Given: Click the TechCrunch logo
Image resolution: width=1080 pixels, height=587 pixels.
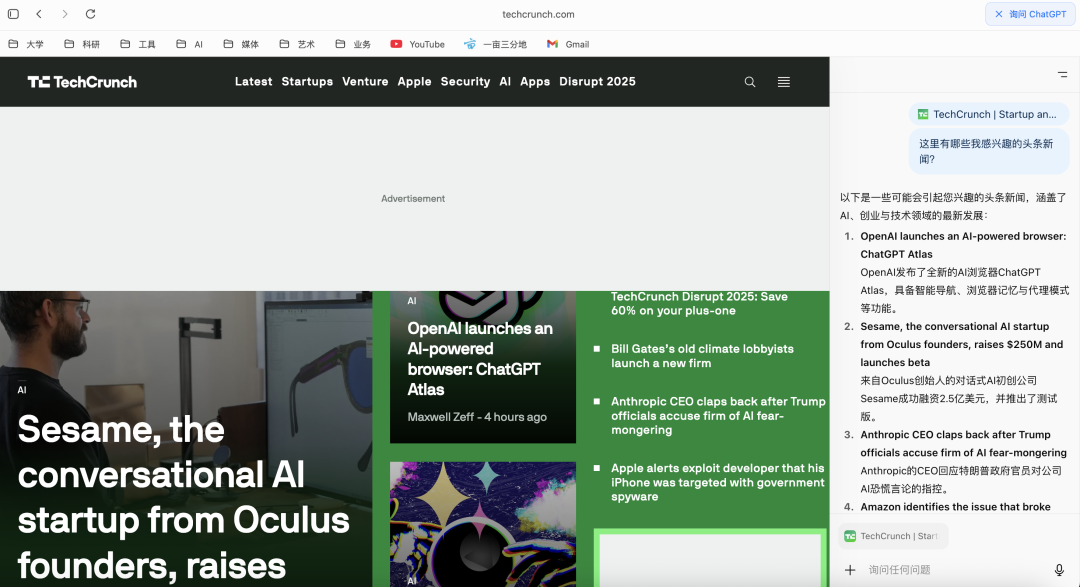Looking at the screenshot, I should 82,82.
